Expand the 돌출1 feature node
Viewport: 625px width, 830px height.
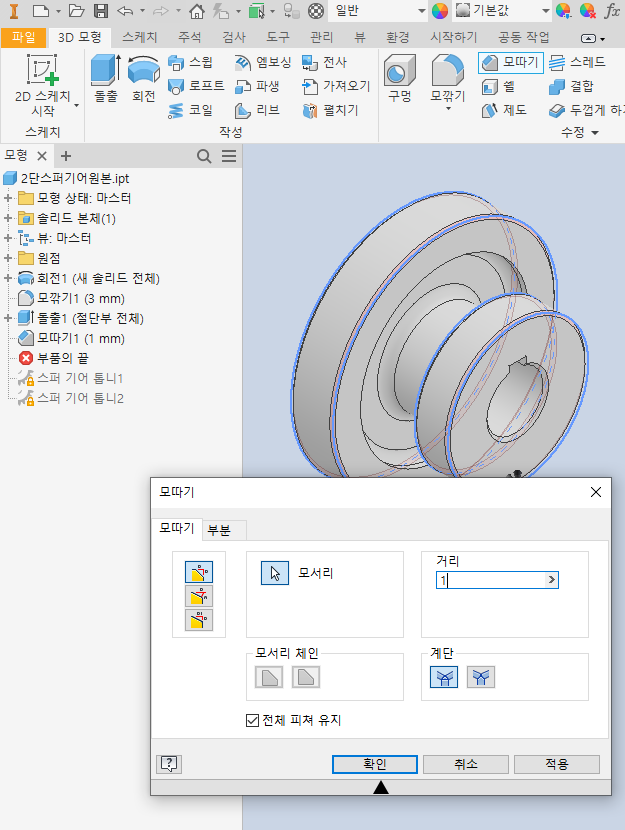7,318
